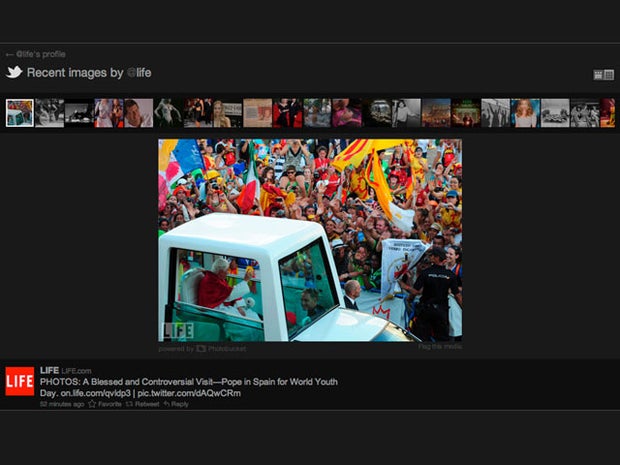The width and height of the screenshot is (620, 465).
Task: Click the LIFE.com handle text
Action: (x=76, y=371)
